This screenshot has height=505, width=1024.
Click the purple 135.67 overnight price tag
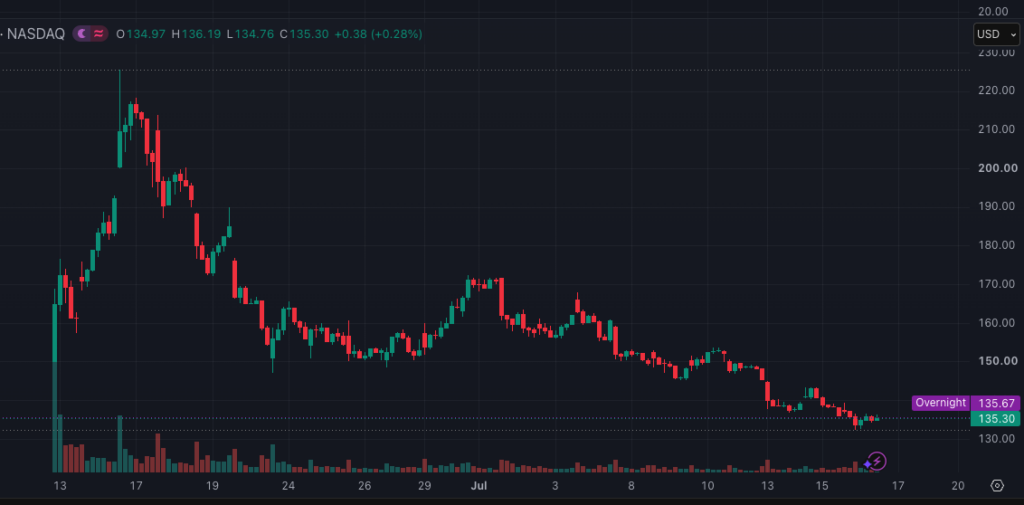click(x=995, y=403)
